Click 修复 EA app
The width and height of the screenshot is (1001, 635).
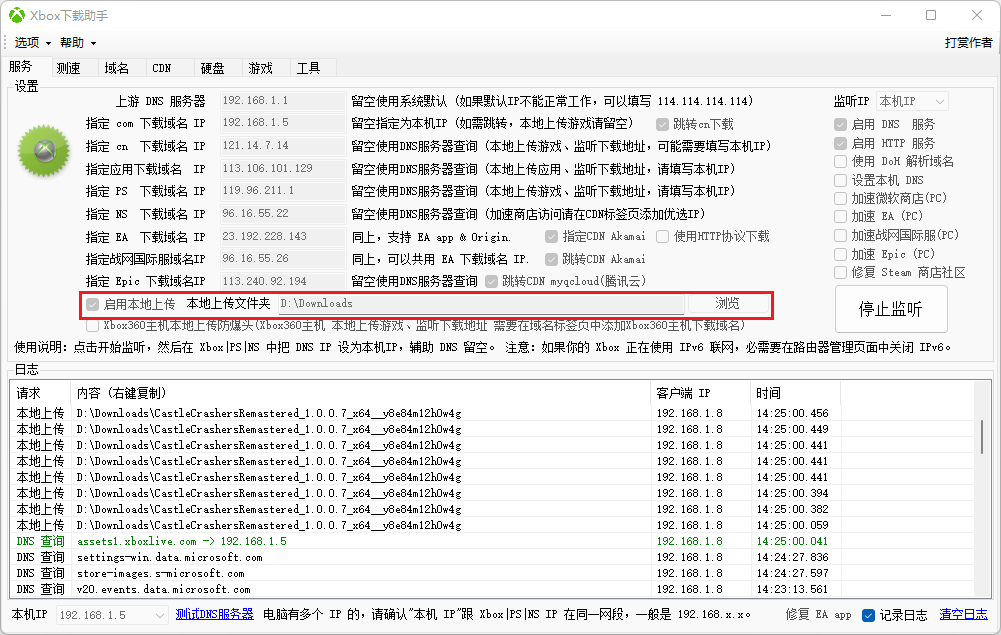click(818, 615)
